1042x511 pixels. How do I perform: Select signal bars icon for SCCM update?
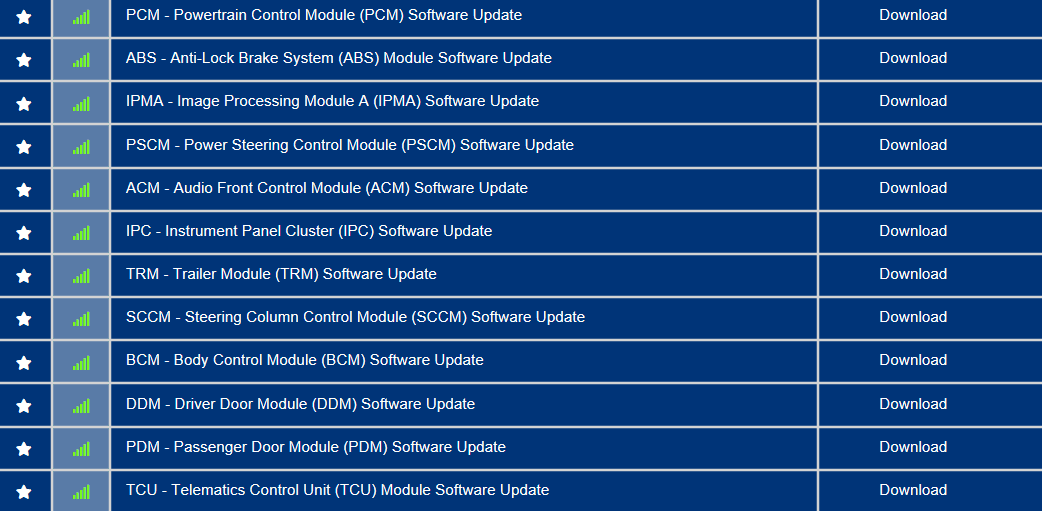tap(81, 319)
